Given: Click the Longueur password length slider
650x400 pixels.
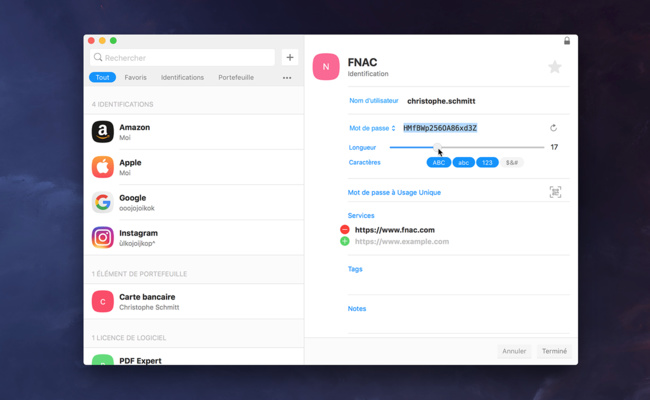Looking at the screenshot, I should 466,147.
